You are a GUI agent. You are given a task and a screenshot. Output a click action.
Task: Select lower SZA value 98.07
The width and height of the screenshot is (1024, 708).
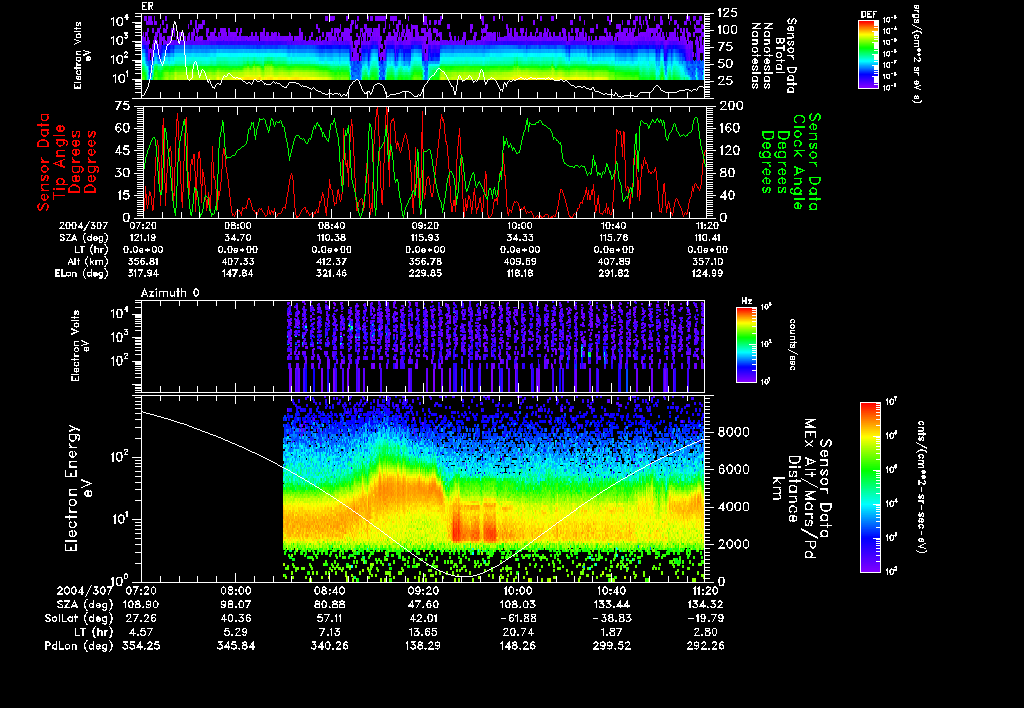(236, 604)
